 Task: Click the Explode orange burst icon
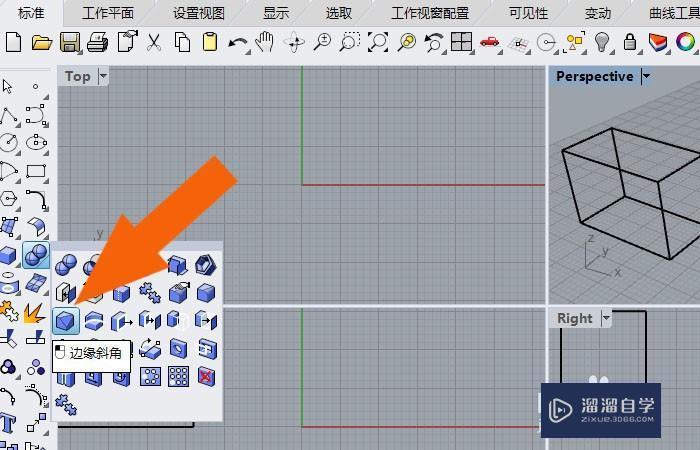(x=35, y=313)
